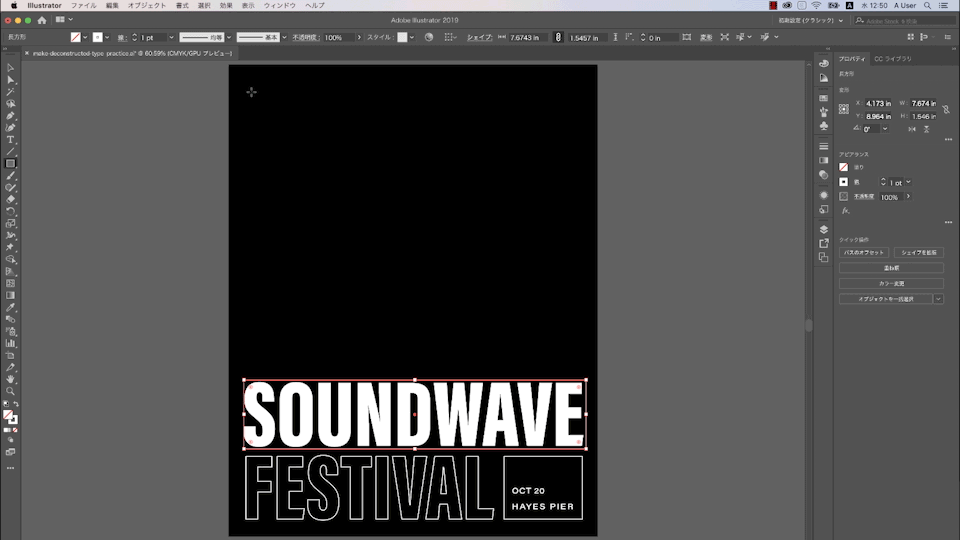Image resolution: width=960 pixels, height=540 pixels.
Task: Set the reference point in Transform grid
Action: pos(844,109)
